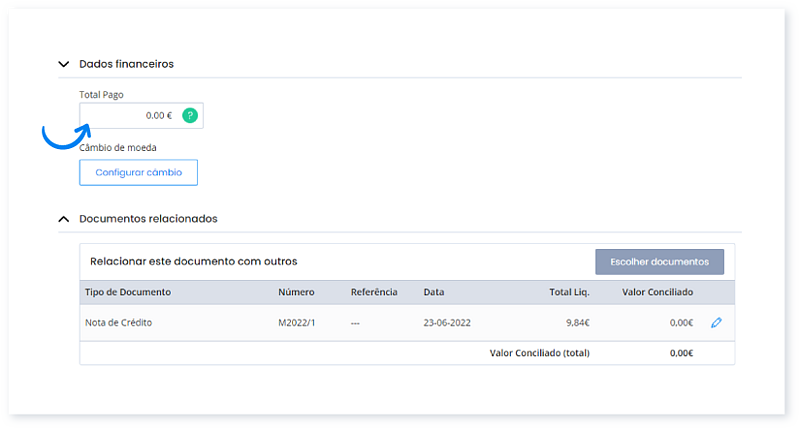Viewport: 800px width, 429px height.
Task: Toggle the Documentos relacionados section chevron
Action: 64,218
